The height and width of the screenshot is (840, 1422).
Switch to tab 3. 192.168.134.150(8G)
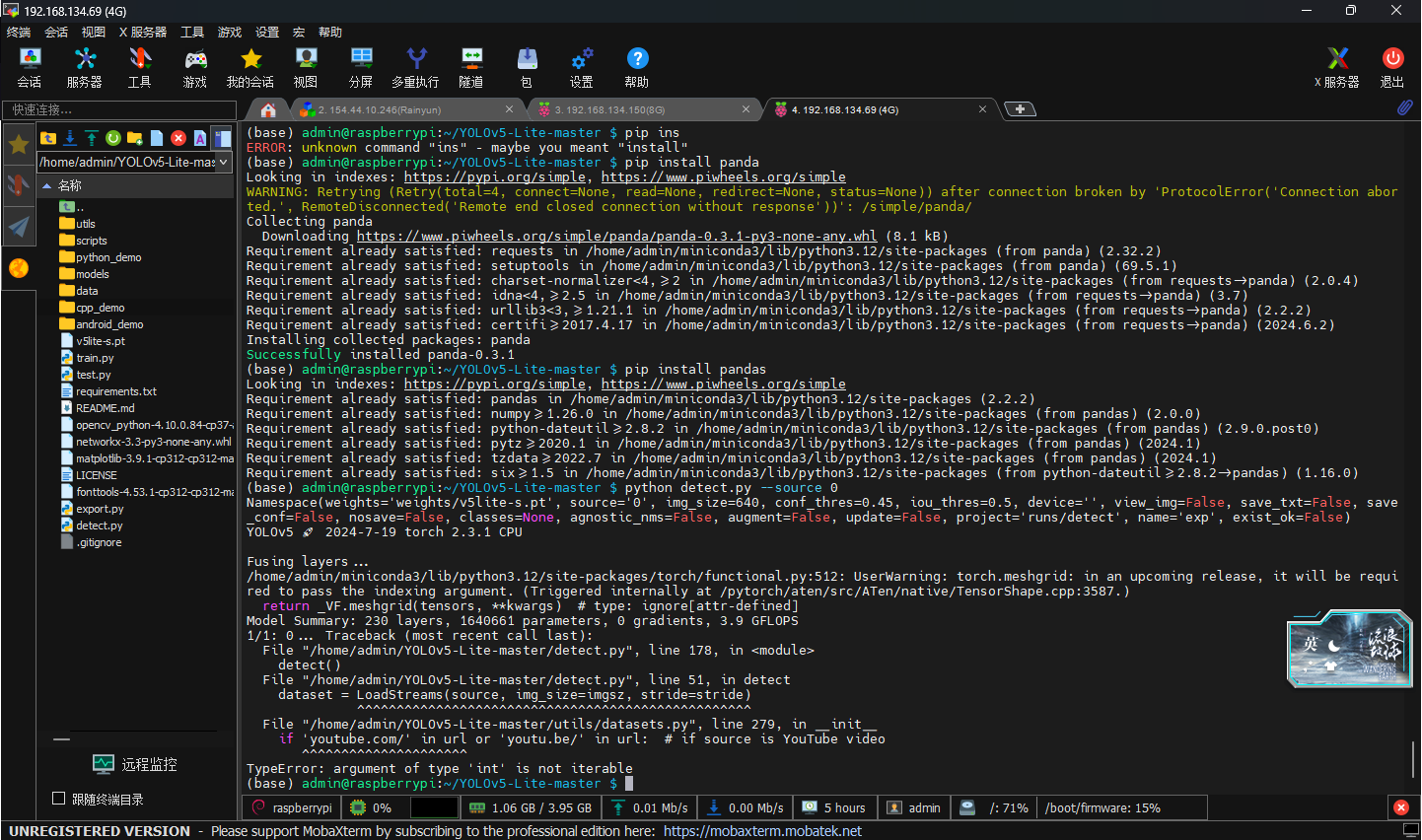pyautogui.click(x=641, y=109)
